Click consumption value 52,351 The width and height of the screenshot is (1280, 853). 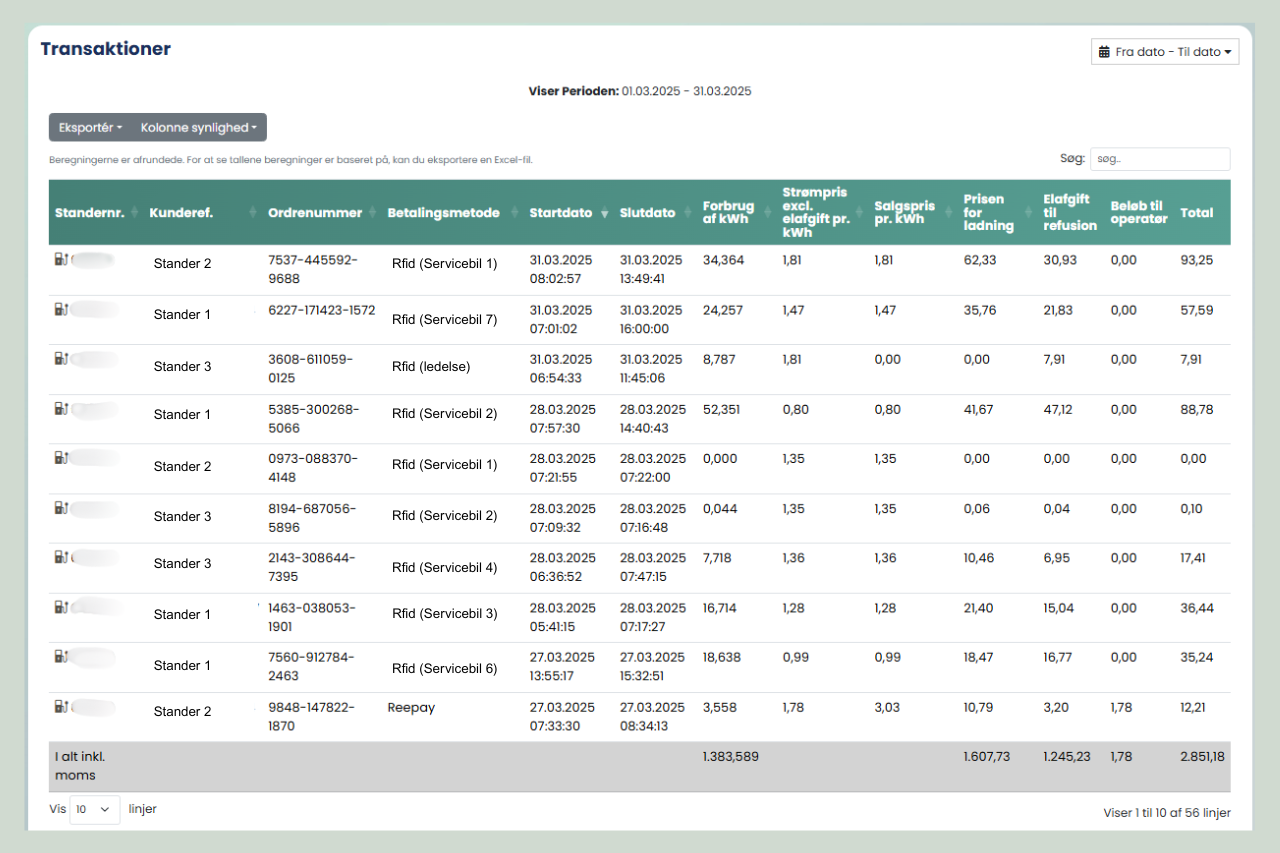click(723, 409)
